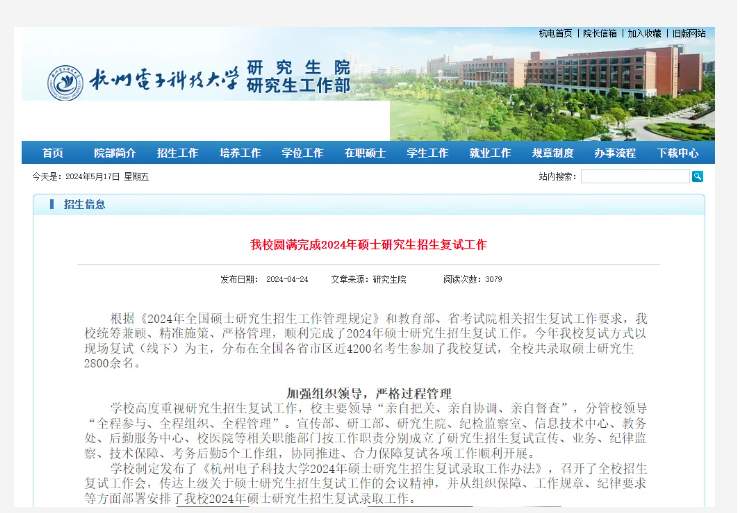Navigate to the 在职硕士 section
The height and width of the screenshot is (513, 740).
coord(365,153)
